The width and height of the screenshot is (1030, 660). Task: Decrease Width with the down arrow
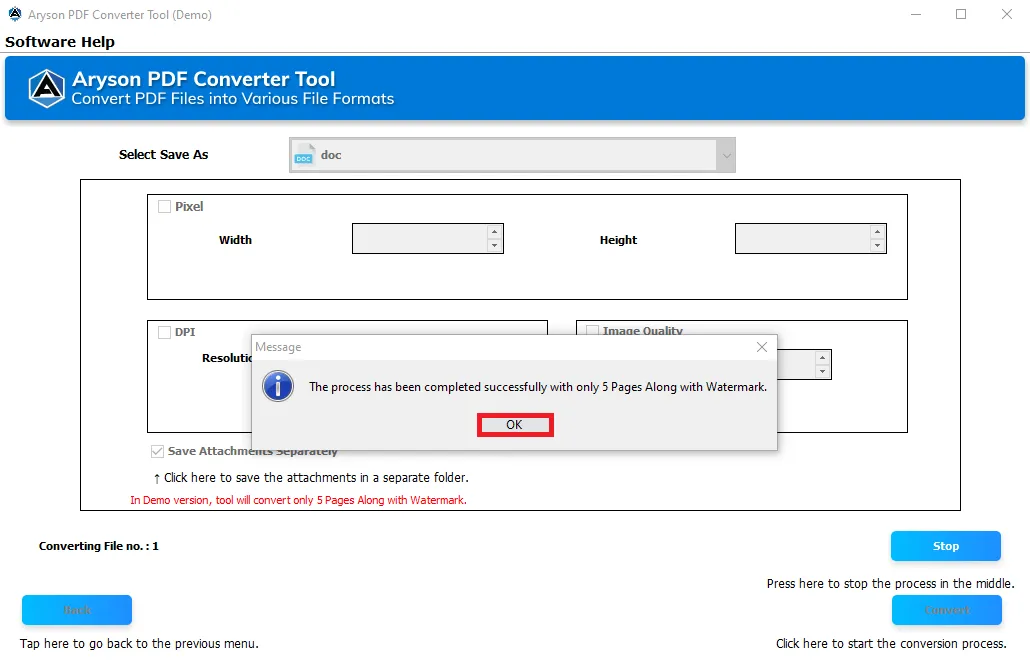click(x=495, y=246)
